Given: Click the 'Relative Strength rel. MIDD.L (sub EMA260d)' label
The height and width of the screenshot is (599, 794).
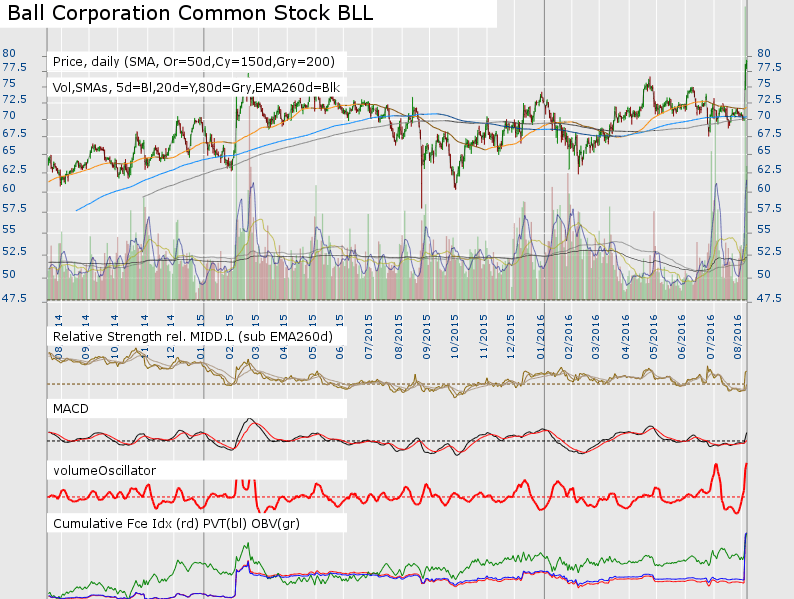Looking at the screenshot, I should tap(192, 337).
